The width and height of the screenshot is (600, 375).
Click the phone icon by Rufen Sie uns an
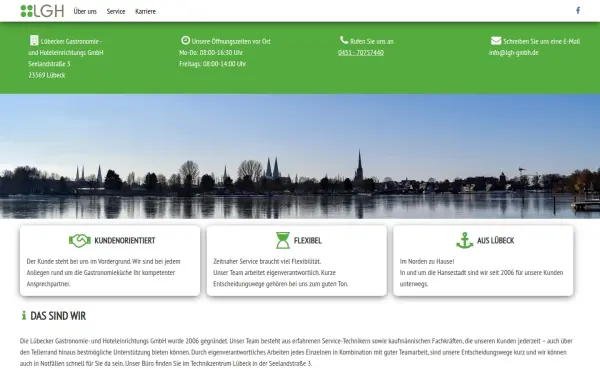tap(344, 40)
